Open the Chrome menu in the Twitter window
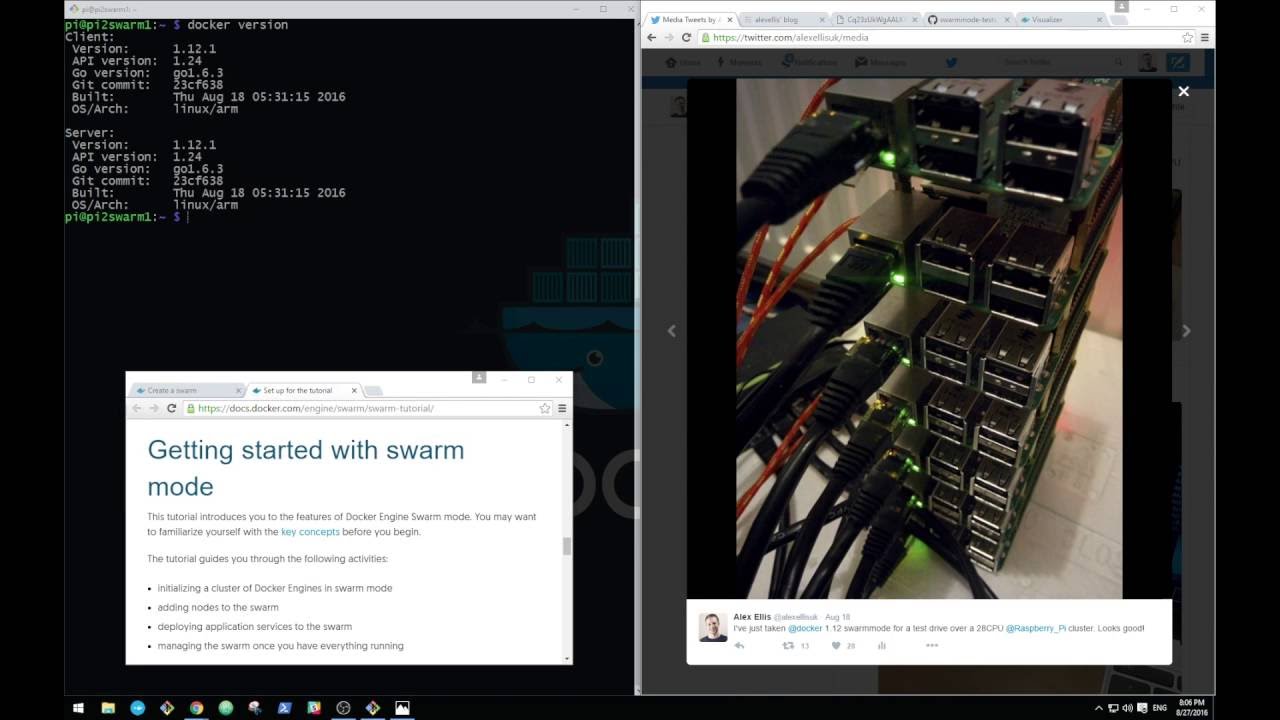 coord(1205,37)
